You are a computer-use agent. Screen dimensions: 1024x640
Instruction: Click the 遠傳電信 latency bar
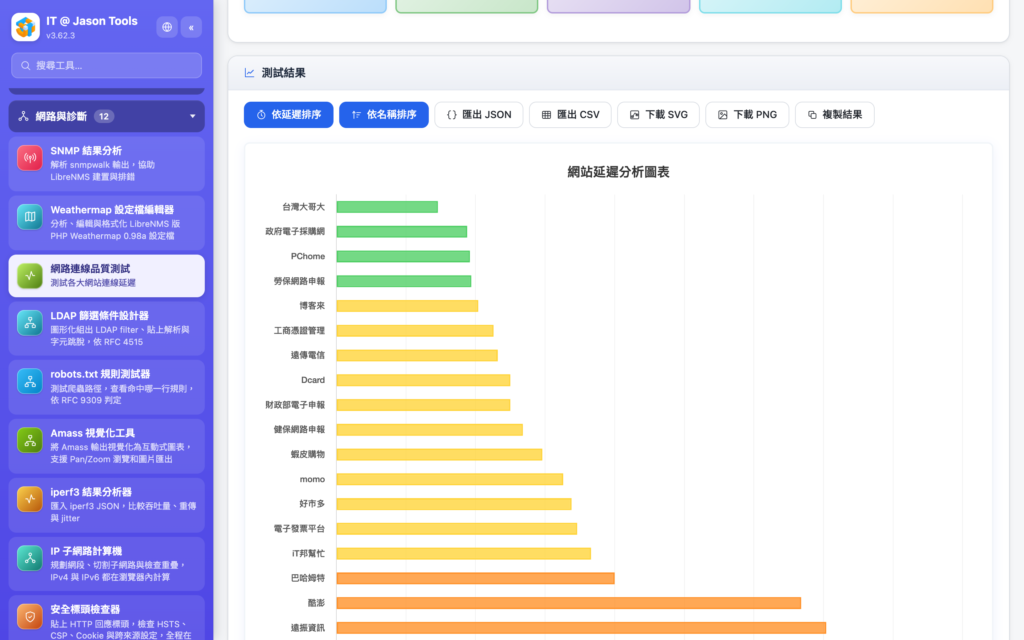417,356
